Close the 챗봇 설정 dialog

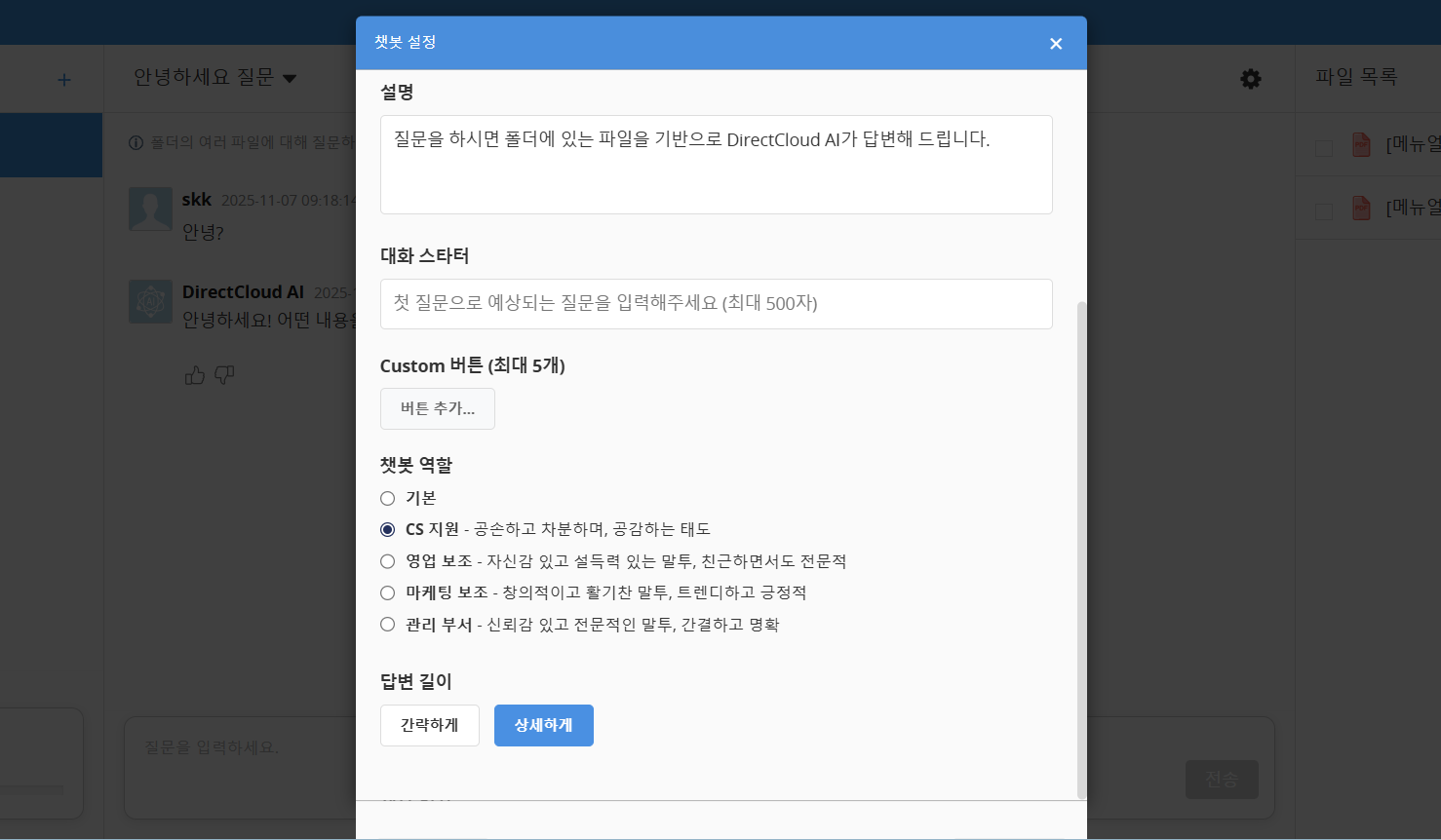point(1056,44)
